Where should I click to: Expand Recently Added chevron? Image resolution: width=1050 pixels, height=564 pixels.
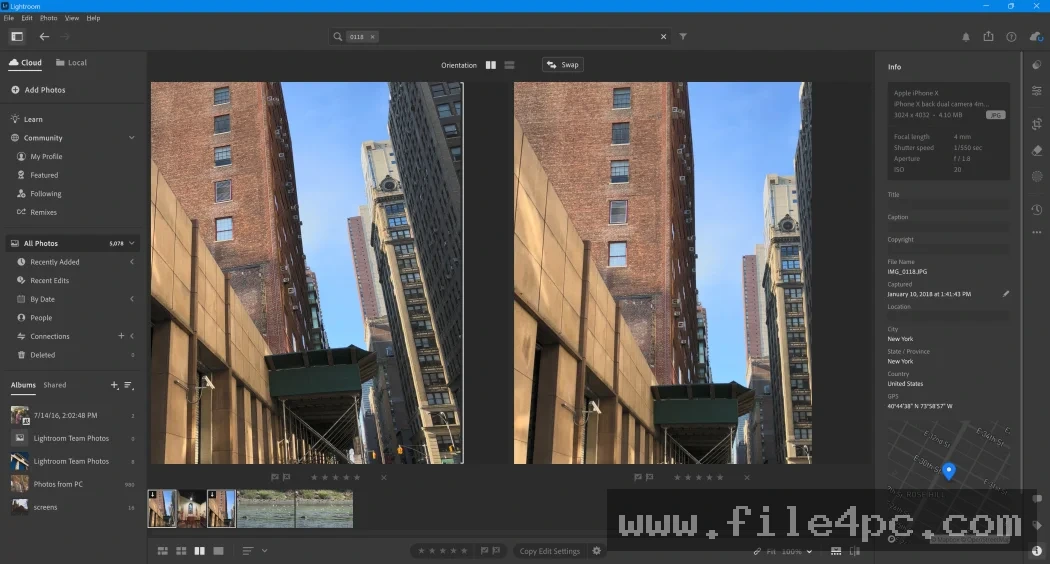tap(132, 262)
